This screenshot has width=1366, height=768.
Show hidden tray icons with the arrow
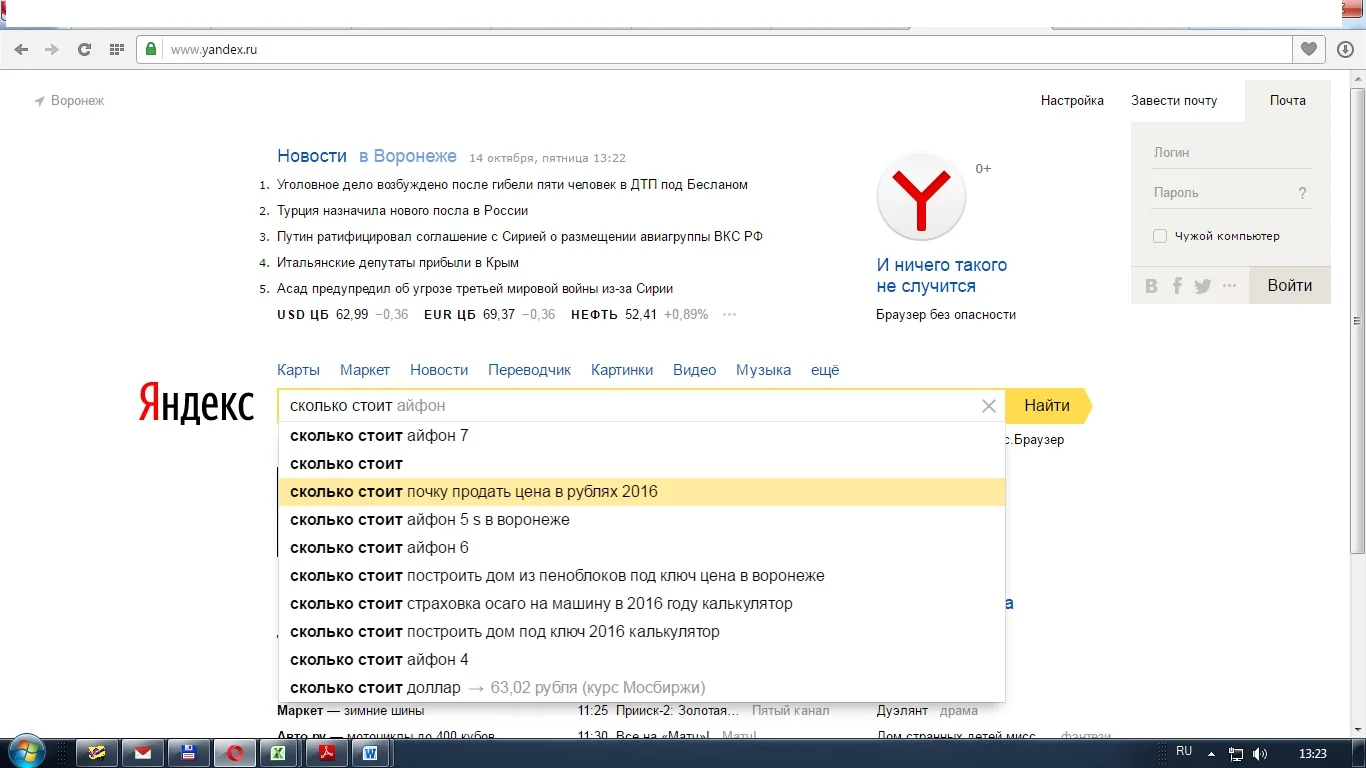[x=1210, y=752]
